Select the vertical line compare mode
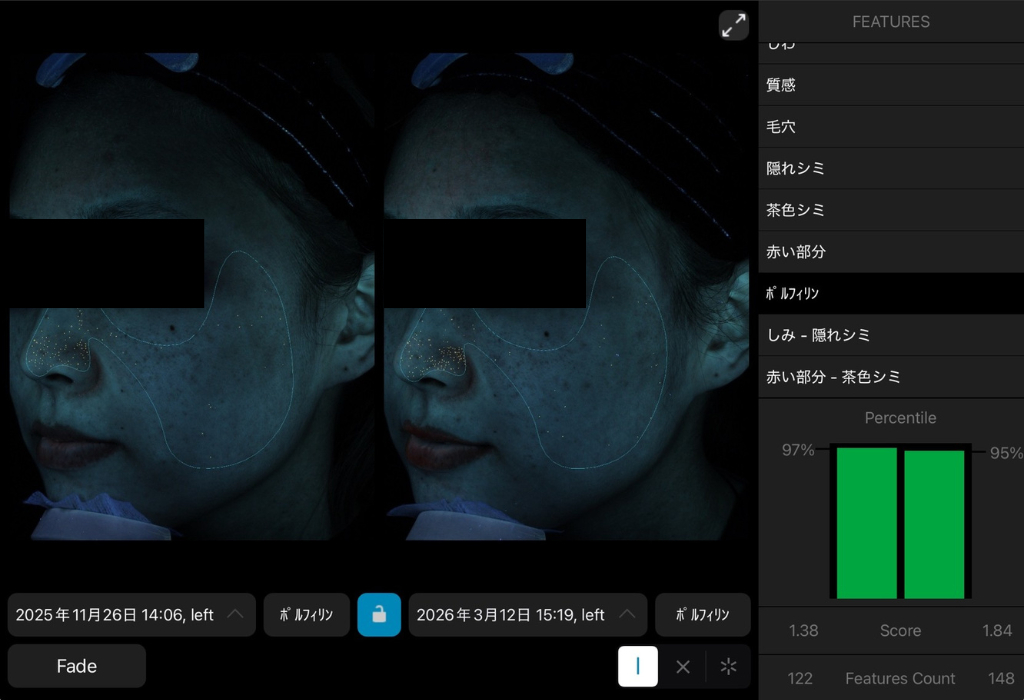Image resolution: width=1024 pixels, height=700 pixels. [638, 666]
